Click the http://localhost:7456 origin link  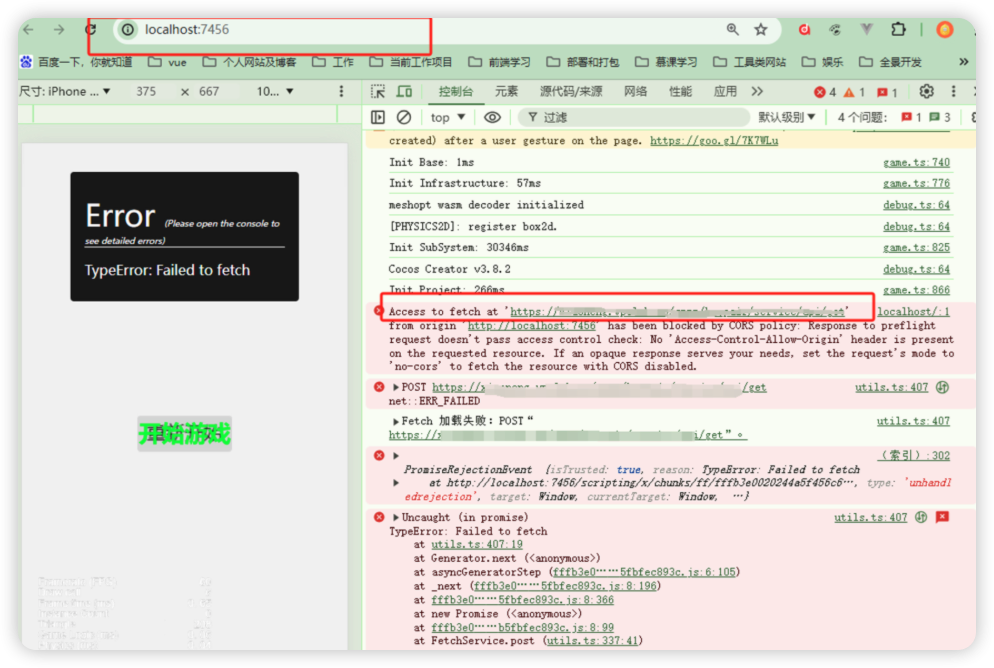(532, 326)
